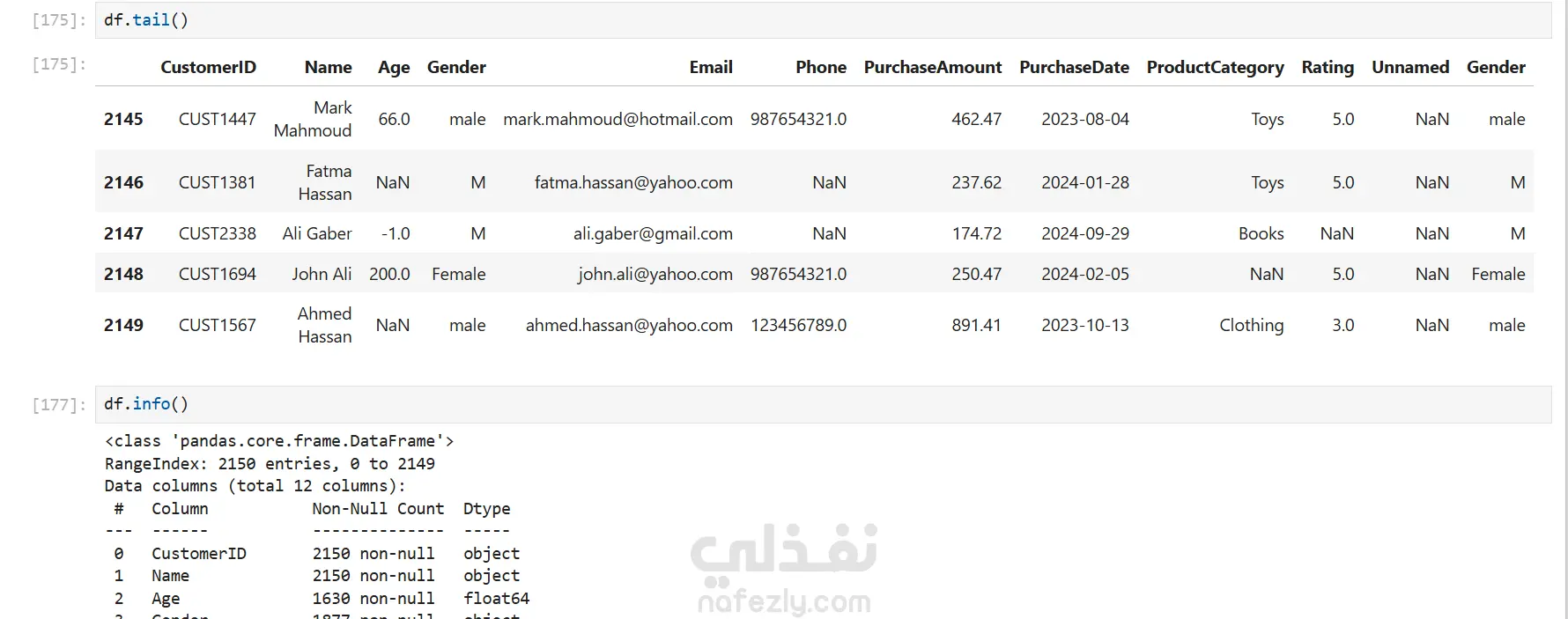Click the RangeIndex line in info output
Image resolution: width=1568 pixels, height=619 pixels.
tap(270, 463)
